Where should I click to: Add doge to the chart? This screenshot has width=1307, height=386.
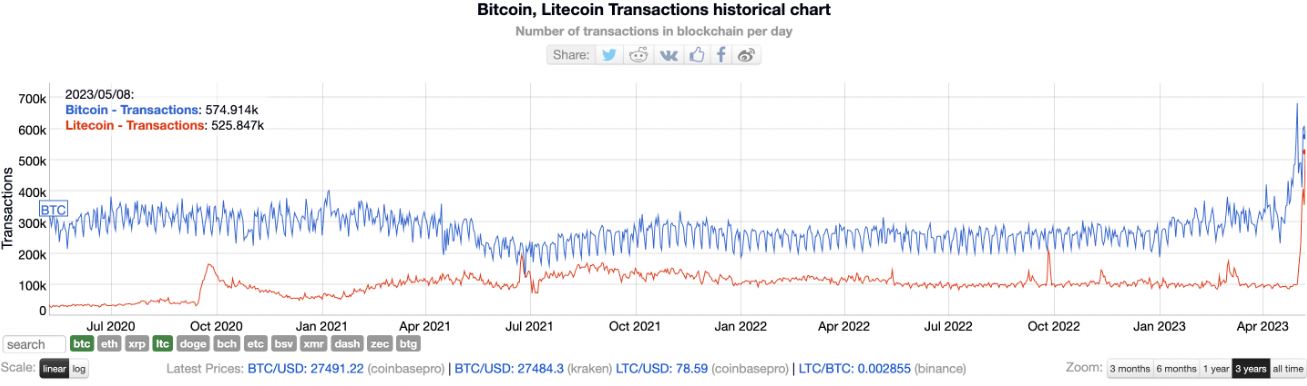click(x=194, y=343)
